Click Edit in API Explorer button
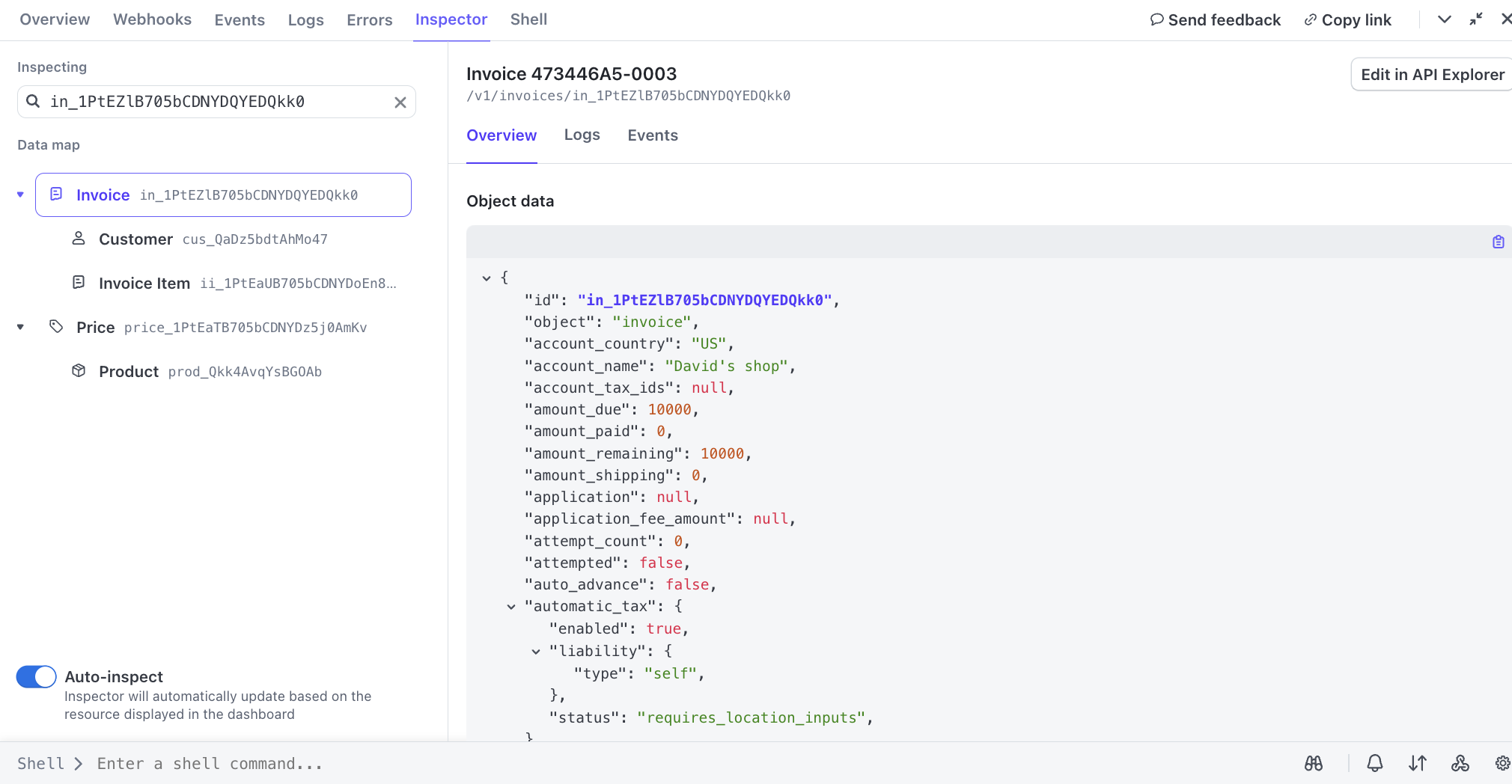1512x784 pixels. pos(1432,75)
